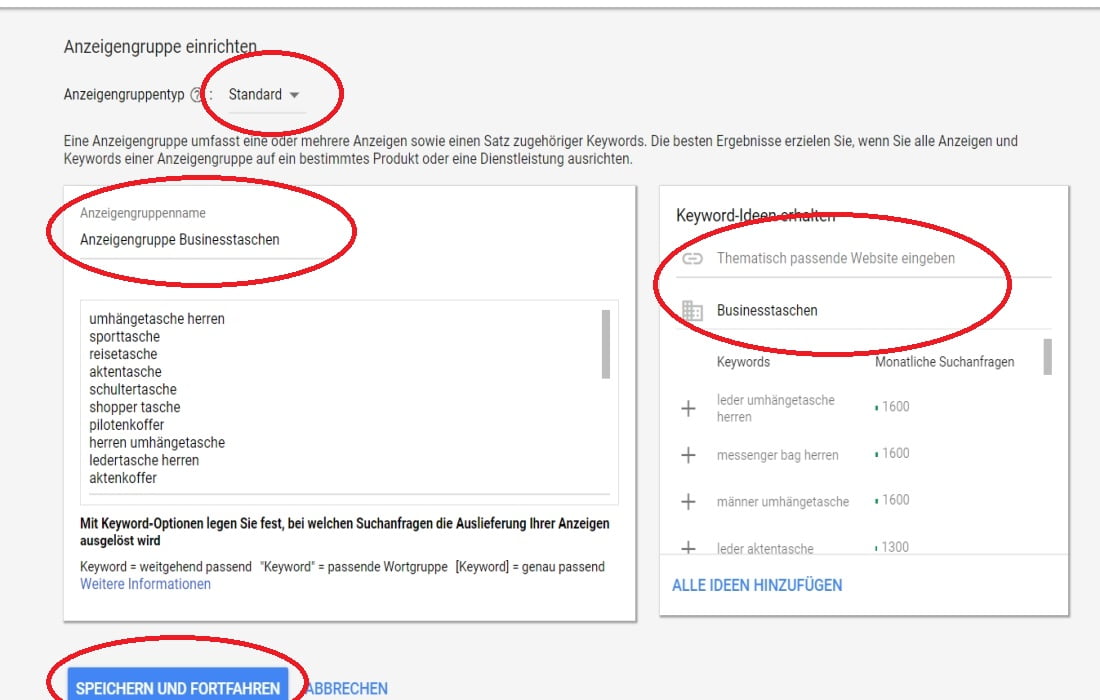
Task: Click the 1300 search volume value
Action: coord(895,547)
